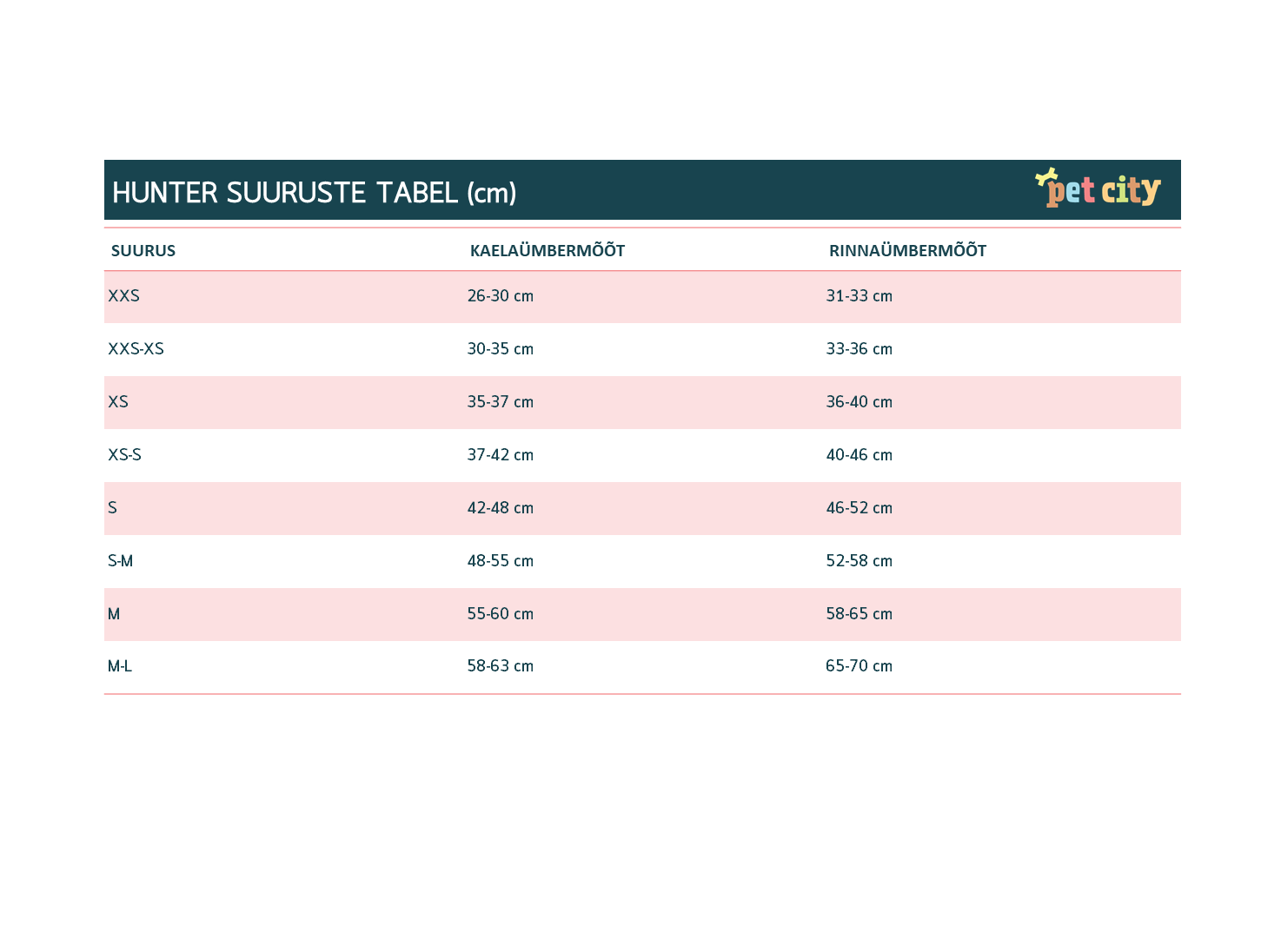Click the 58-65 cm chest value
Viewport: 1281px width, 952px height.
coord(860,614)
